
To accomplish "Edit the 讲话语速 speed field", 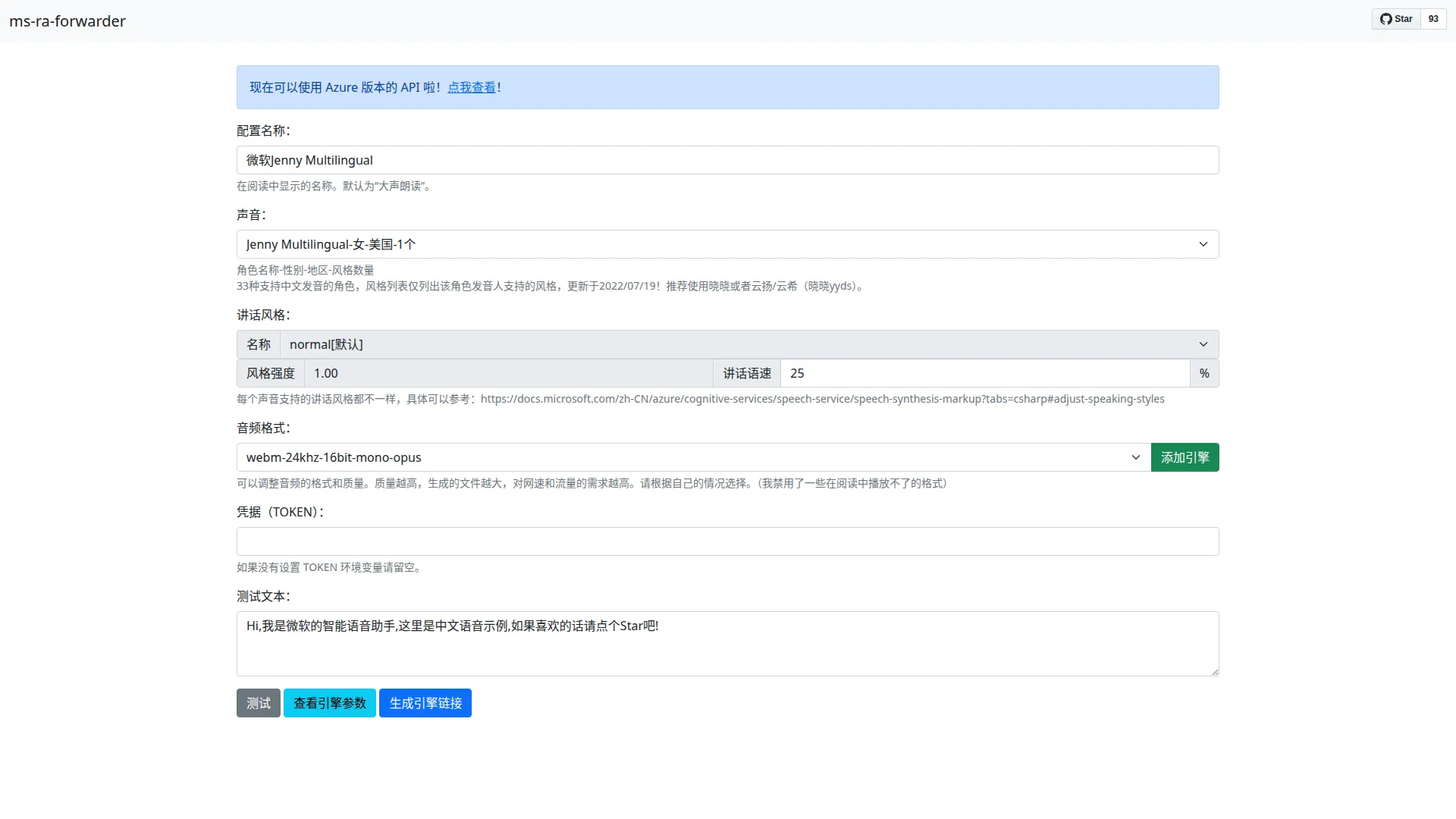I will (985, 373).
